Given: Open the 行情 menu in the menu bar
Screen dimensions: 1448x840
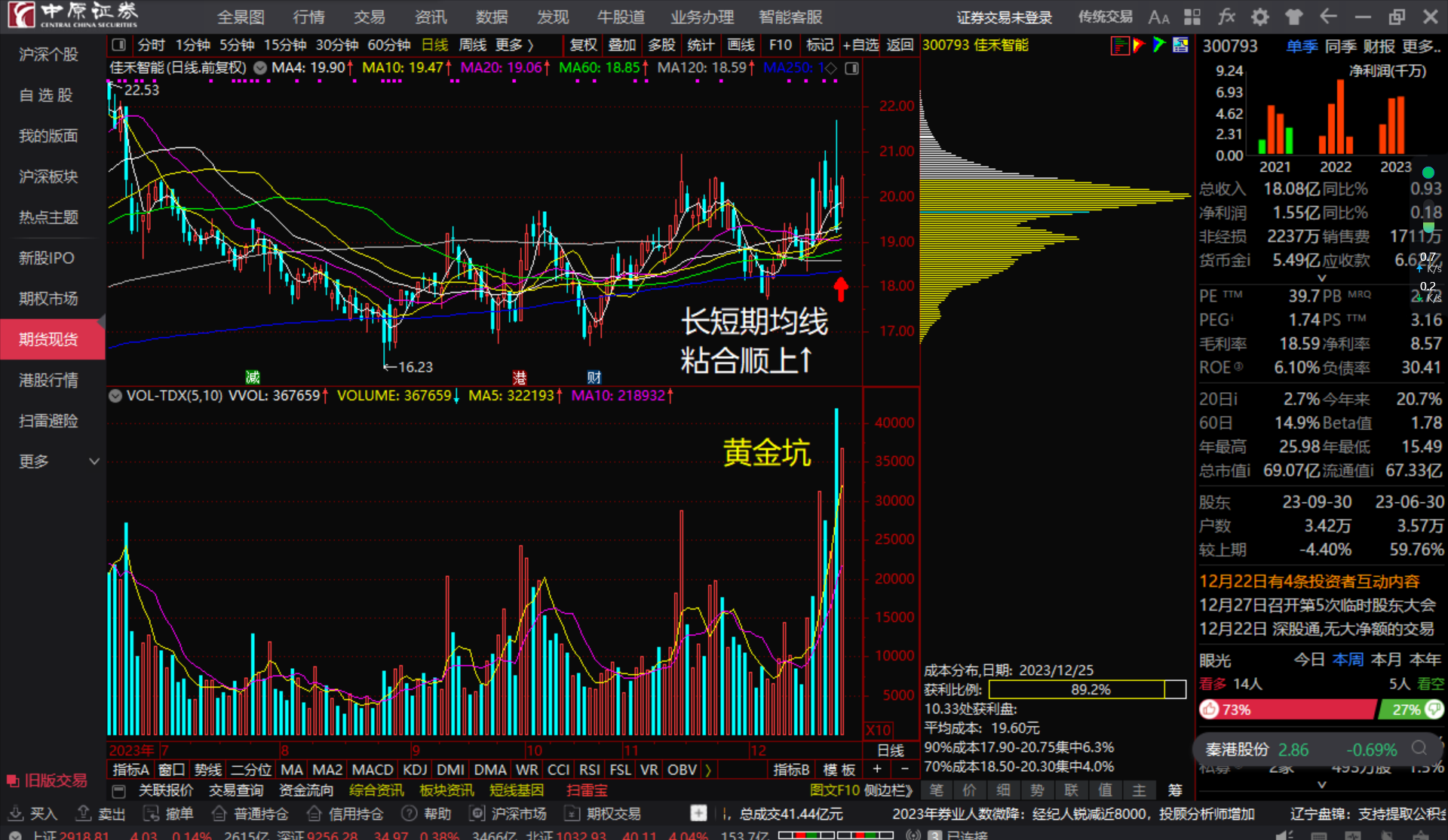Looking at the screenshot, I should 308,17.
